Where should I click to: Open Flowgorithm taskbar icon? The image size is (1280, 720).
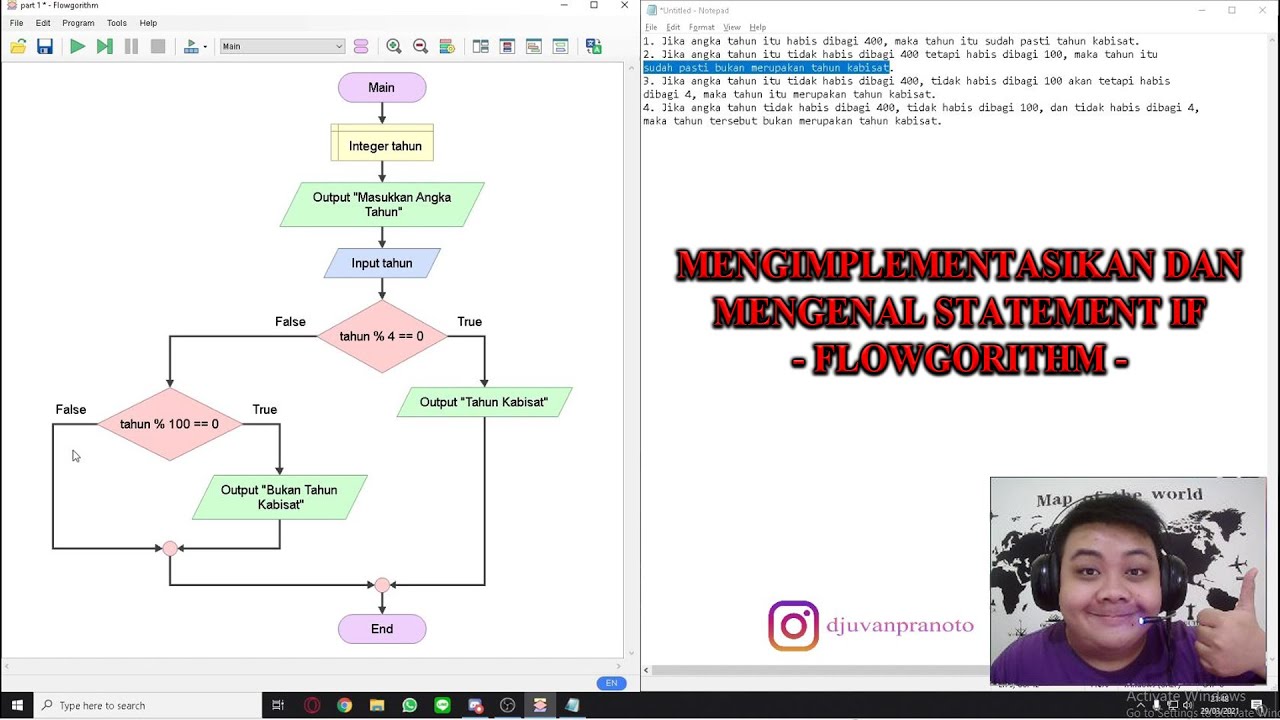(540, 705)
